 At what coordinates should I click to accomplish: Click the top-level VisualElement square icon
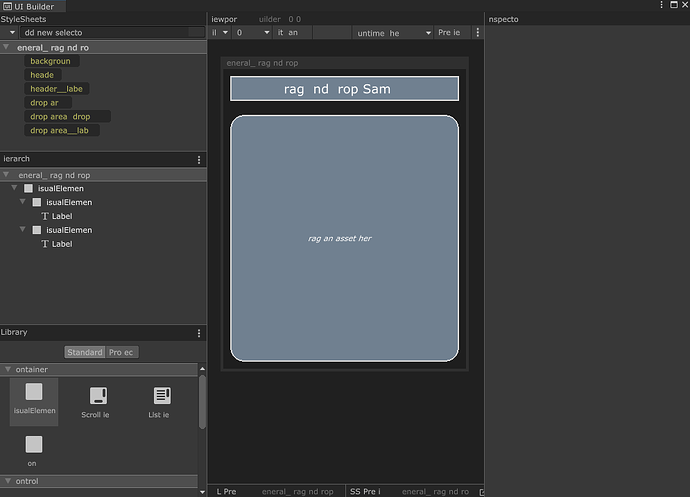tap(28, 188)
